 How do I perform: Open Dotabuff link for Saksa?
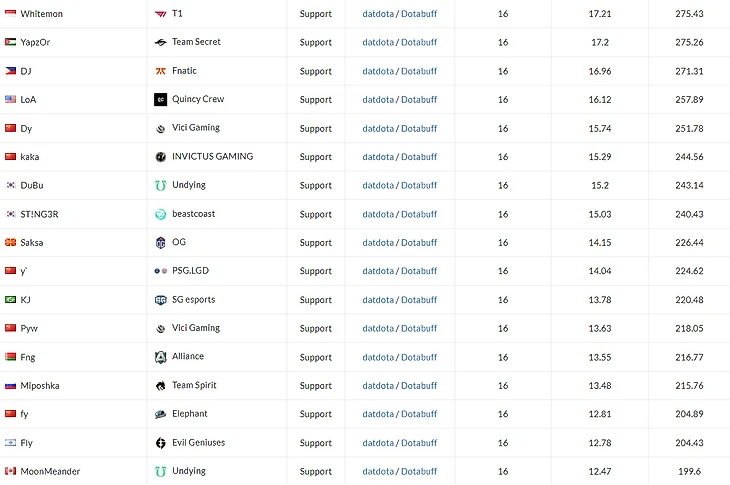click(419, 243)
